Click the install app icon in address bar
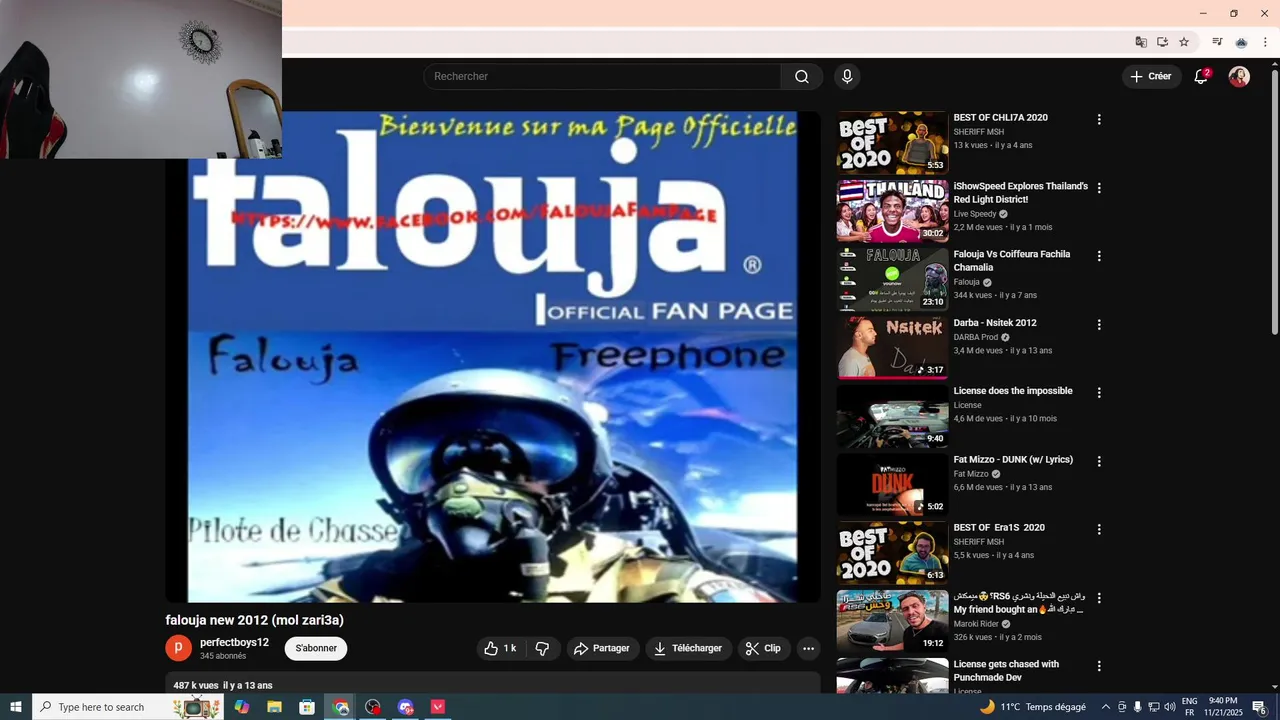Screen dimensions: 1280x720 click(x=1162, y=42)
